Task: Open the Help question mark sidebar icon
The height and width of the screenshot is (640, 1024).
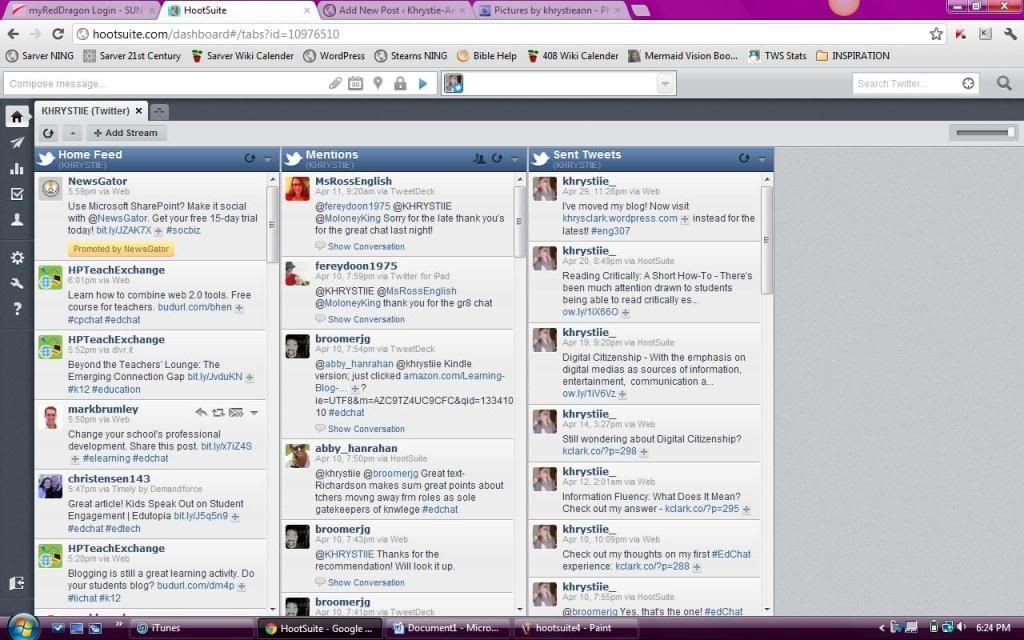Action: (x=17, y=308)
